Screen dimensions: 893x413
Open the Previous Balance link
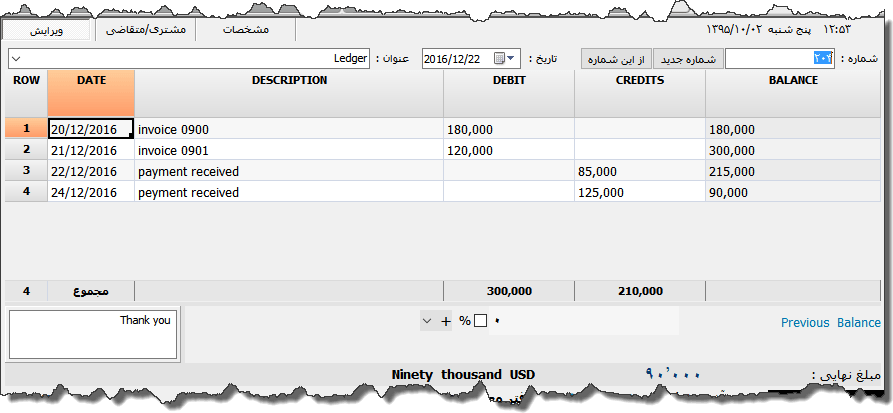[x=830, y=322]
